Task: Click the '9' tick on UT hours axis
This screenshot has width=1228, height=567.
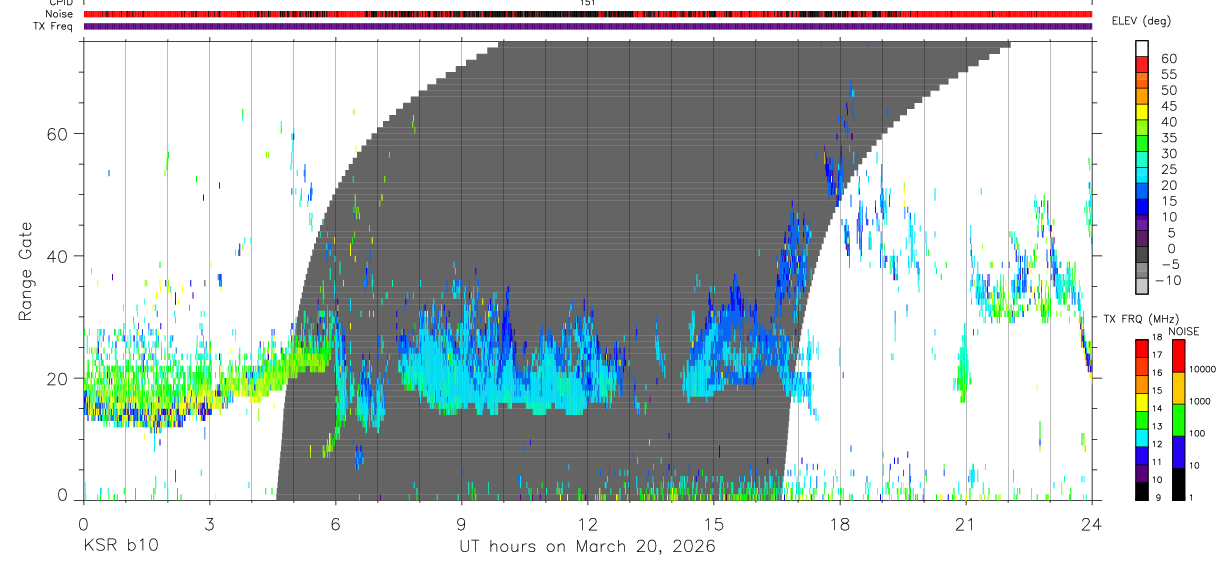Action: click(x=461, y=523)
